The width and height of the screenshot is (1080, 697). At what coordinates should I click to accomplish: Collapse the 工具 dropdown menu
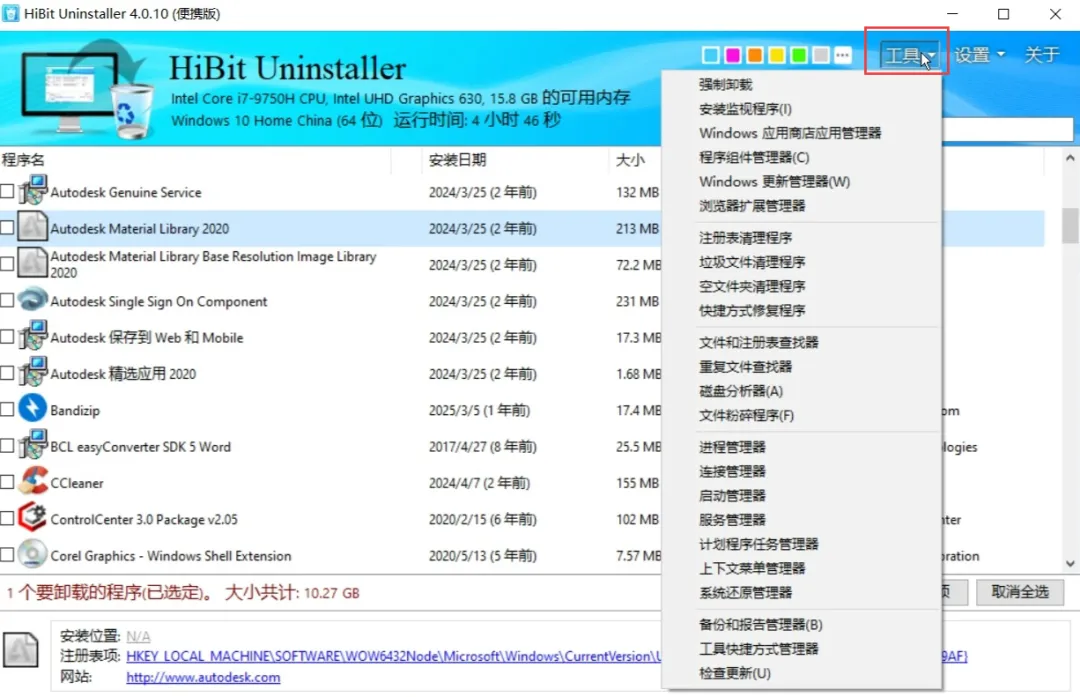(x=909, y=54)
